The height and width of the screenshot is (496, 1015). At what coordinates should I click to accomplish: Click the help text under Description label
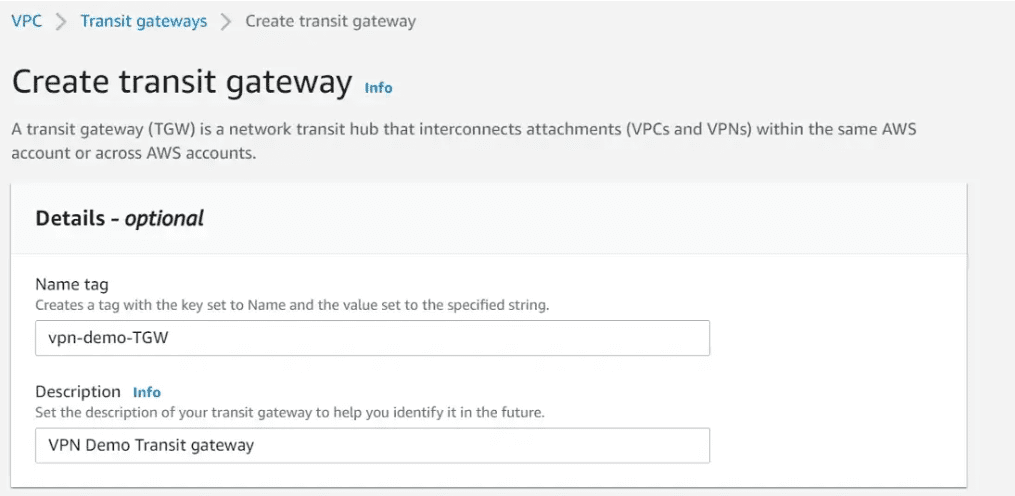pos(289,412)
